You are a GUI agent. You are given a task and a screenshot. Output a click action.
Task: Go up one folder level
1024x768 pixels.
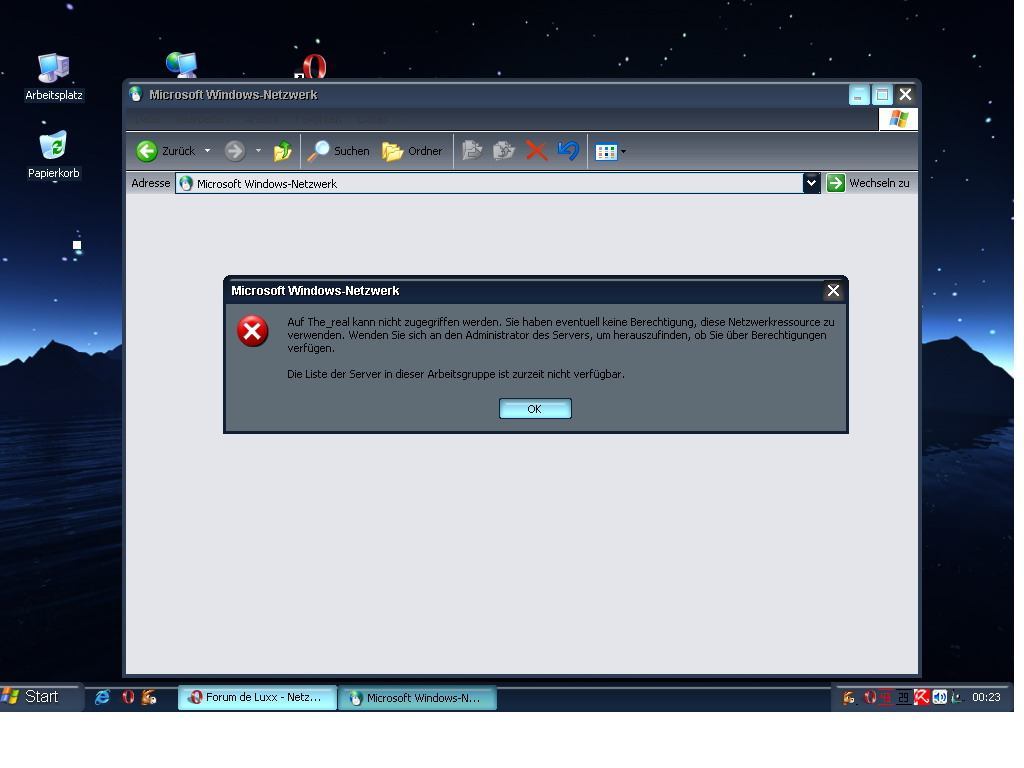[282, 151]
